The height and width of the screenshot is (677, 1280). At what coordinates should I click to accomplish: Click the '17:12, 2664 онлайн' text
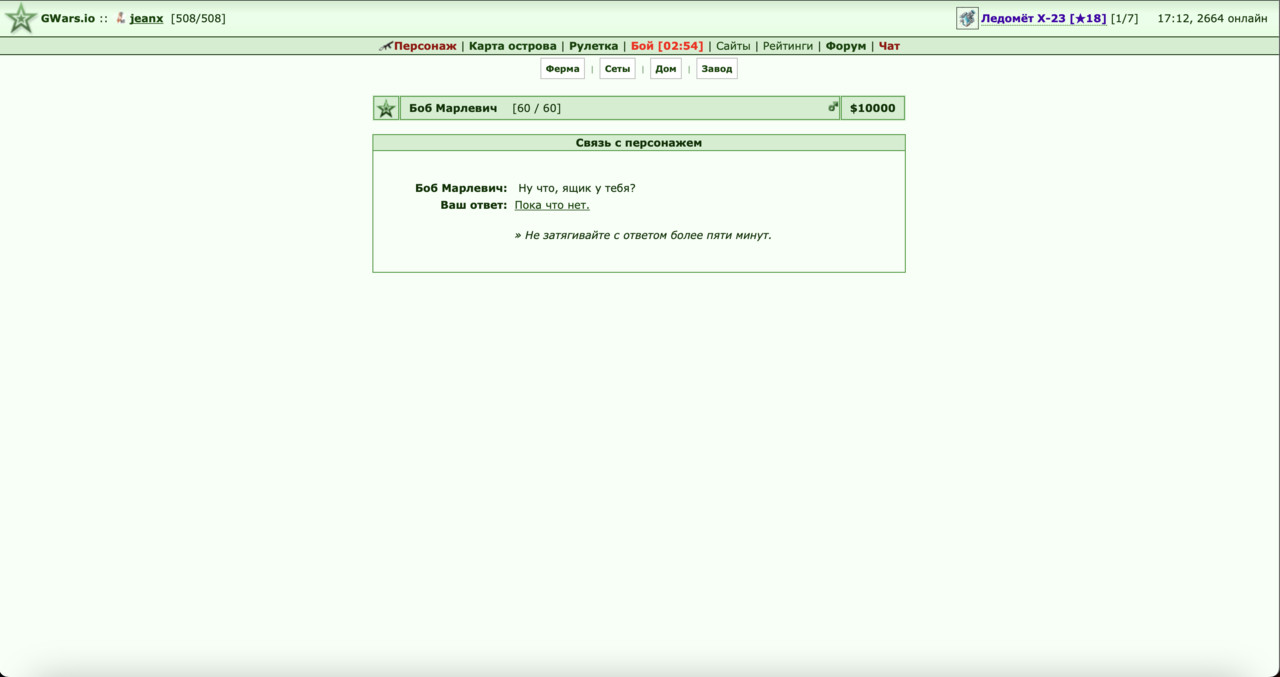coord(1212,18)
